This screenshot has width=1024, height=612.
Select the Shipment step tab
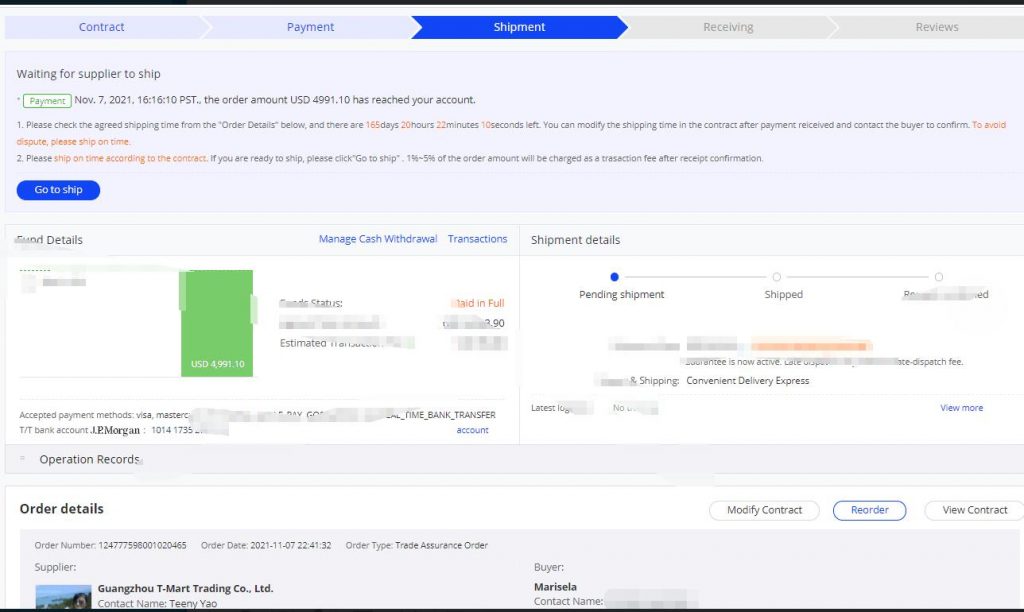(x=519, y=27)
